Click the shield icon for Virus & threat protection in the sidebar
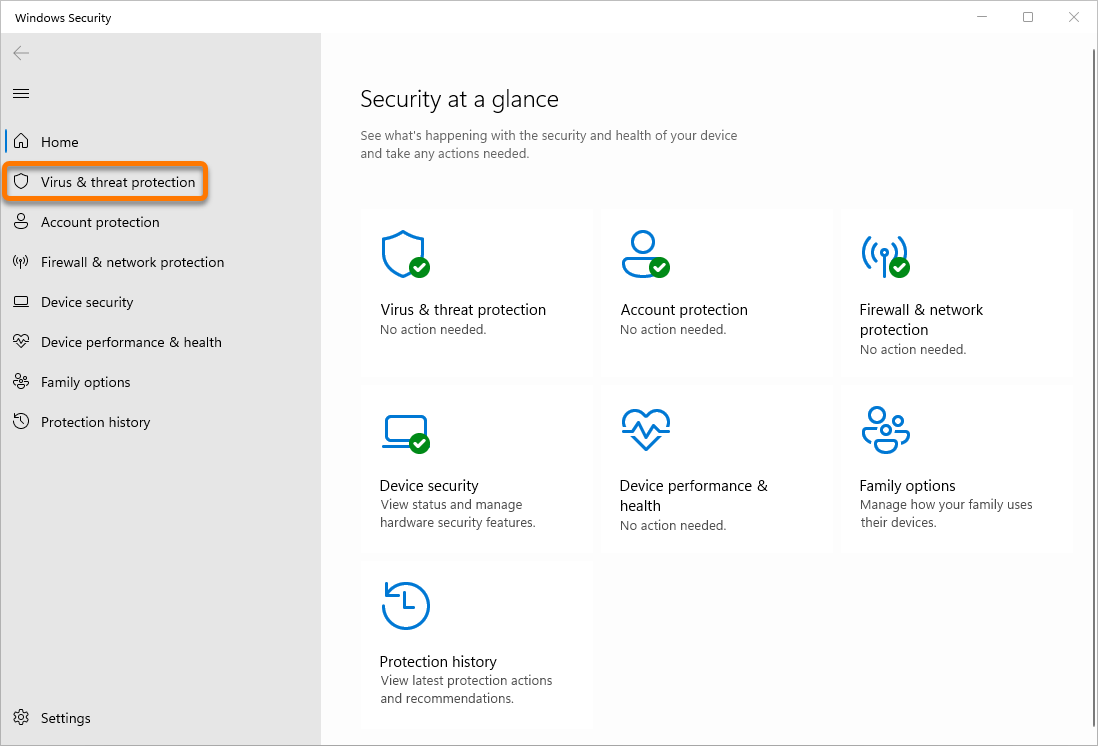This screenshot has height=746, width=1098. (x=21, y=182)
